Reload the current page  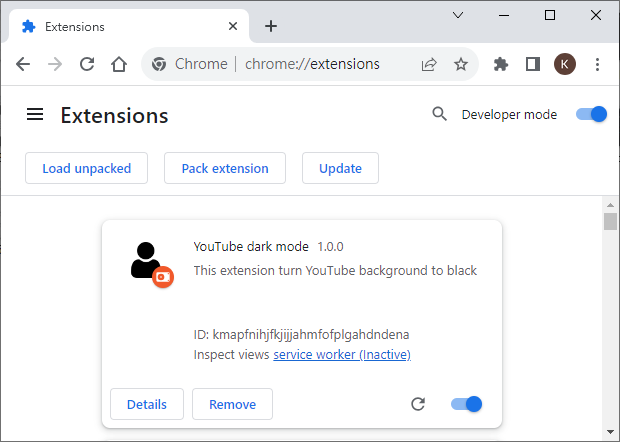(x=87, y=64)
